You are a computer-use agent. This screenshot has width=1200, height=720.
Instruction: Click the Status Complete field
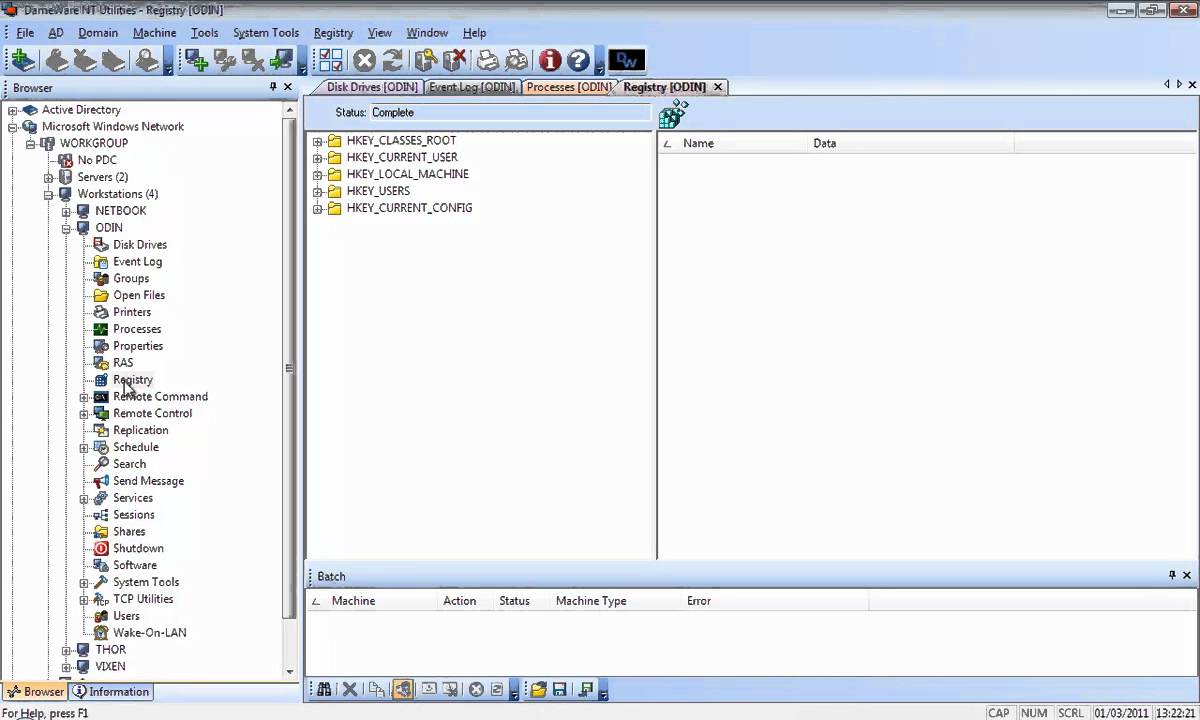coord(510,113)
